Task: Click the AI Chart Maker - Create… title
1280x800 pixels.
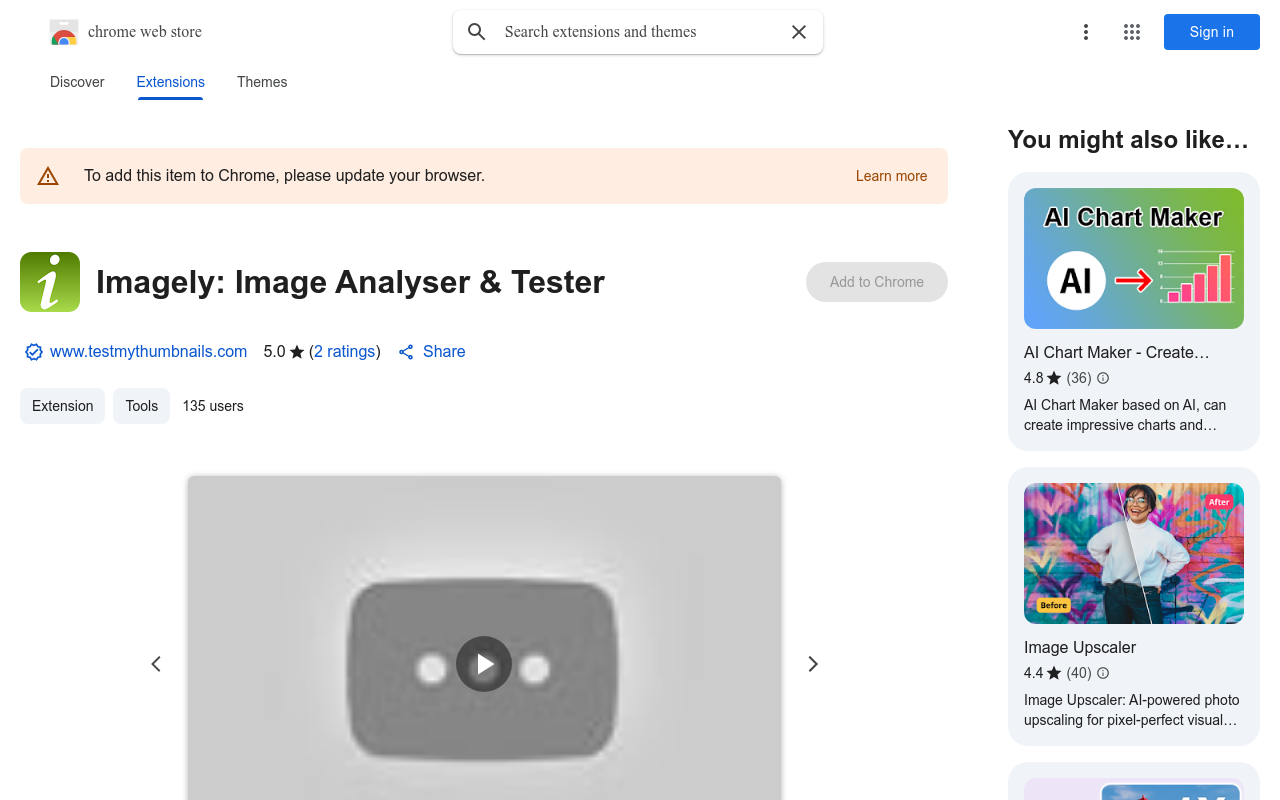Action: click(x=1117, y=352)
